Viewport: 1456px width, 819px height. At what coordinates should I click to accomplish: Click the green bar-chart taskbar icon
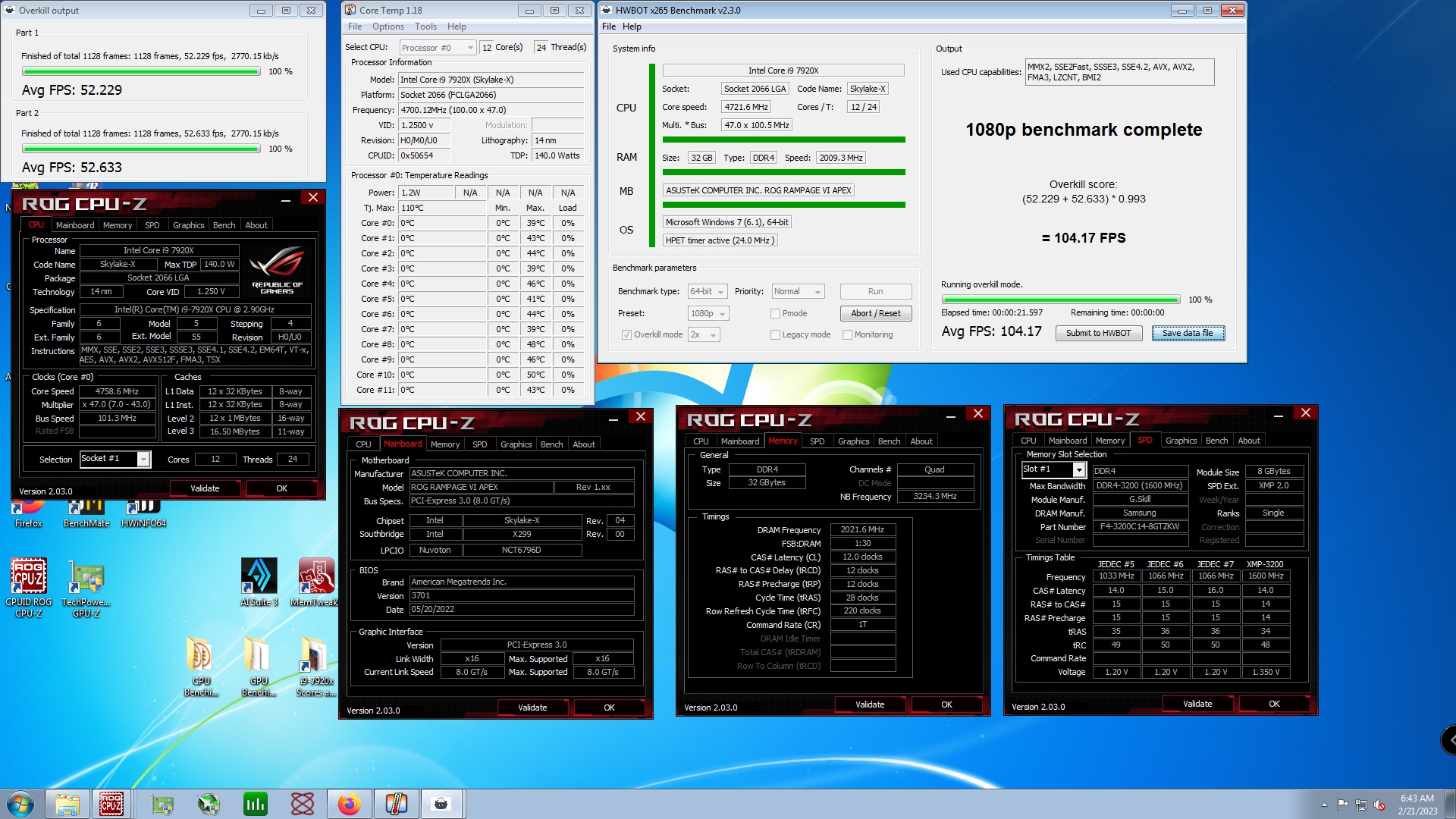pos(255,804)
